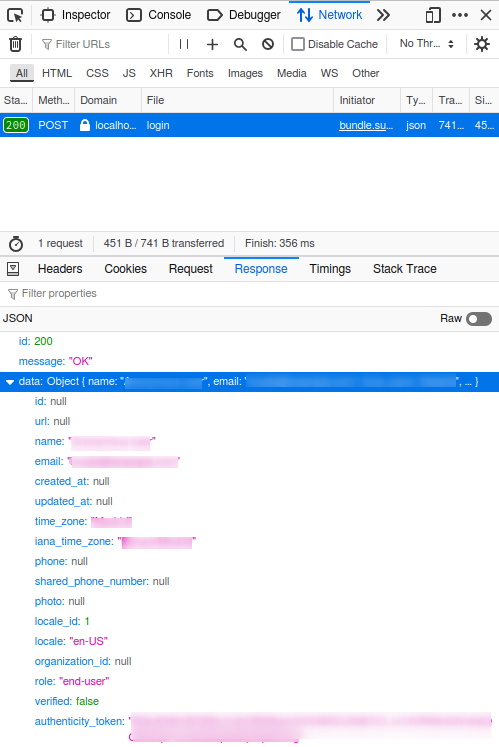Screen dimensions: 499x747
Task: Select the locale_id: 1 row
Action: tap(249, 621)
